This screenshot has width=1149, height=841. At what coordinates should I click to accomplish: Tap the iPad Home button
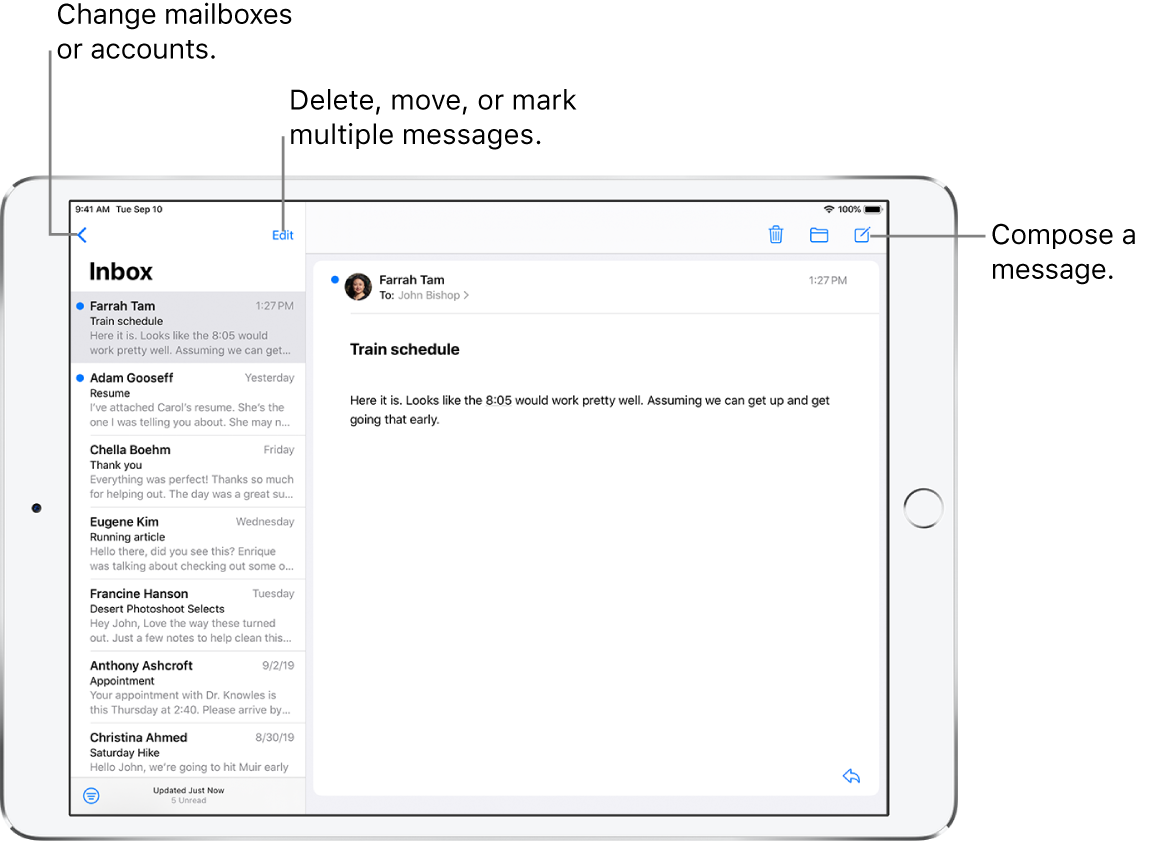pyautogui.click(x=923, y=508)
